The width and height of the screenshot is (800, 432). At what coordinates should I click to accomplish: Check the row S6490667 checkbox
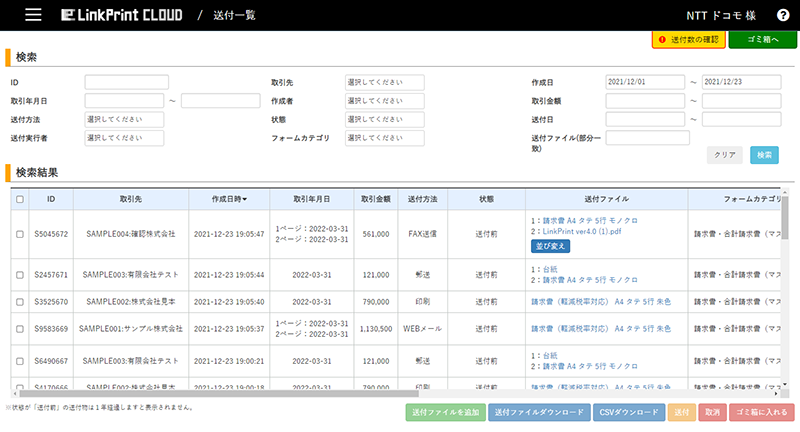[x=20, y=361]
